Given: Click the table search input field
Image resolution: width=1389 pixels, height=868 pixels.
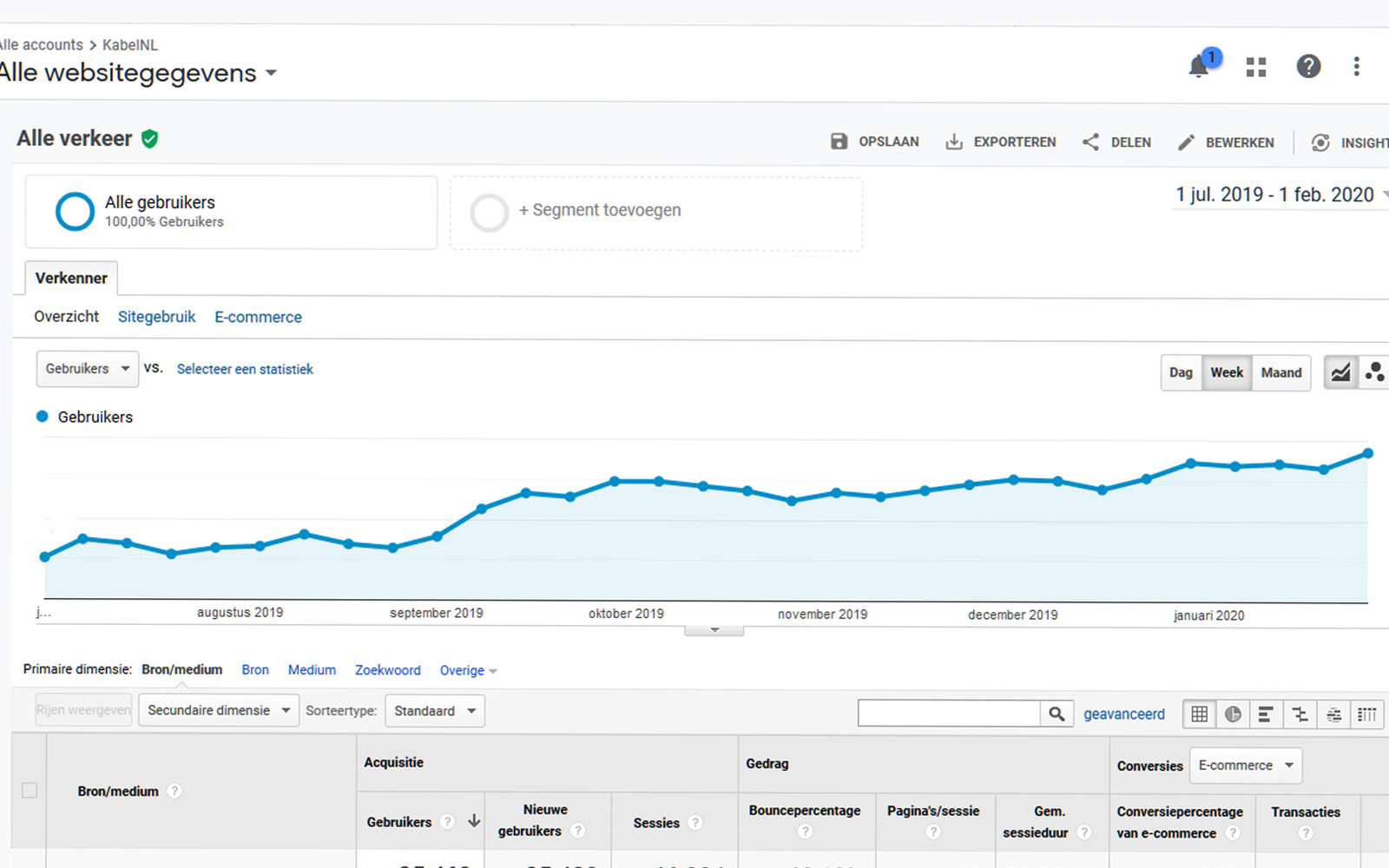Looking at the screenshot, I should pos(949,713).
